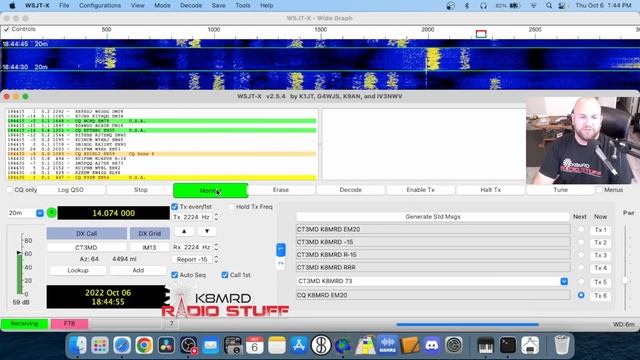Screen dimensions: 640x360
Task: Select the Next radio for Tx 6
Action: pyautogui.click(x=581, y=295)
